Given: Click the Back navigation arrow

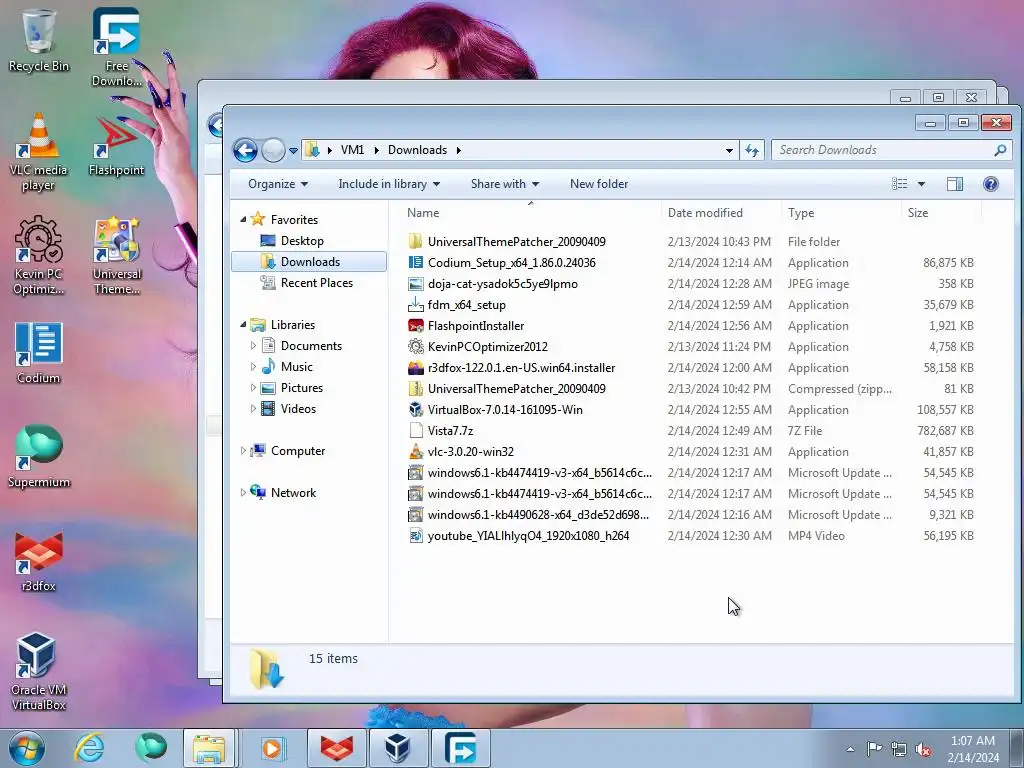Looking at the screenshot, I should (245, 150).
